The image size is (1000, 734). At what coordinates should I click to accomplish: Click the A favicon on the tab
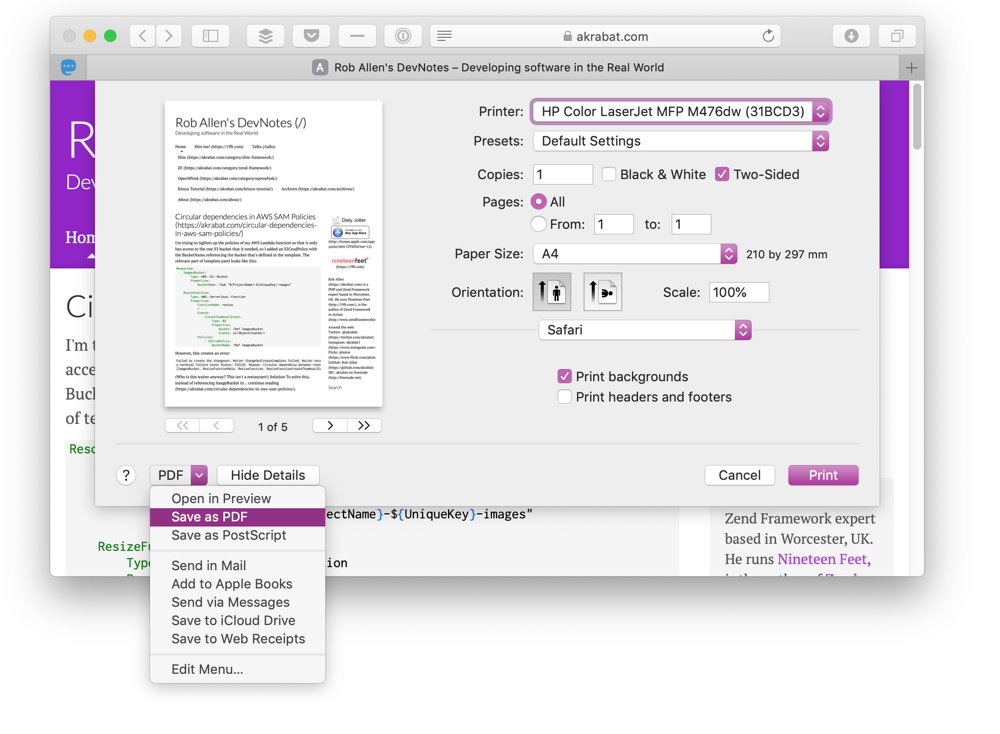click(x=320, y=68)
